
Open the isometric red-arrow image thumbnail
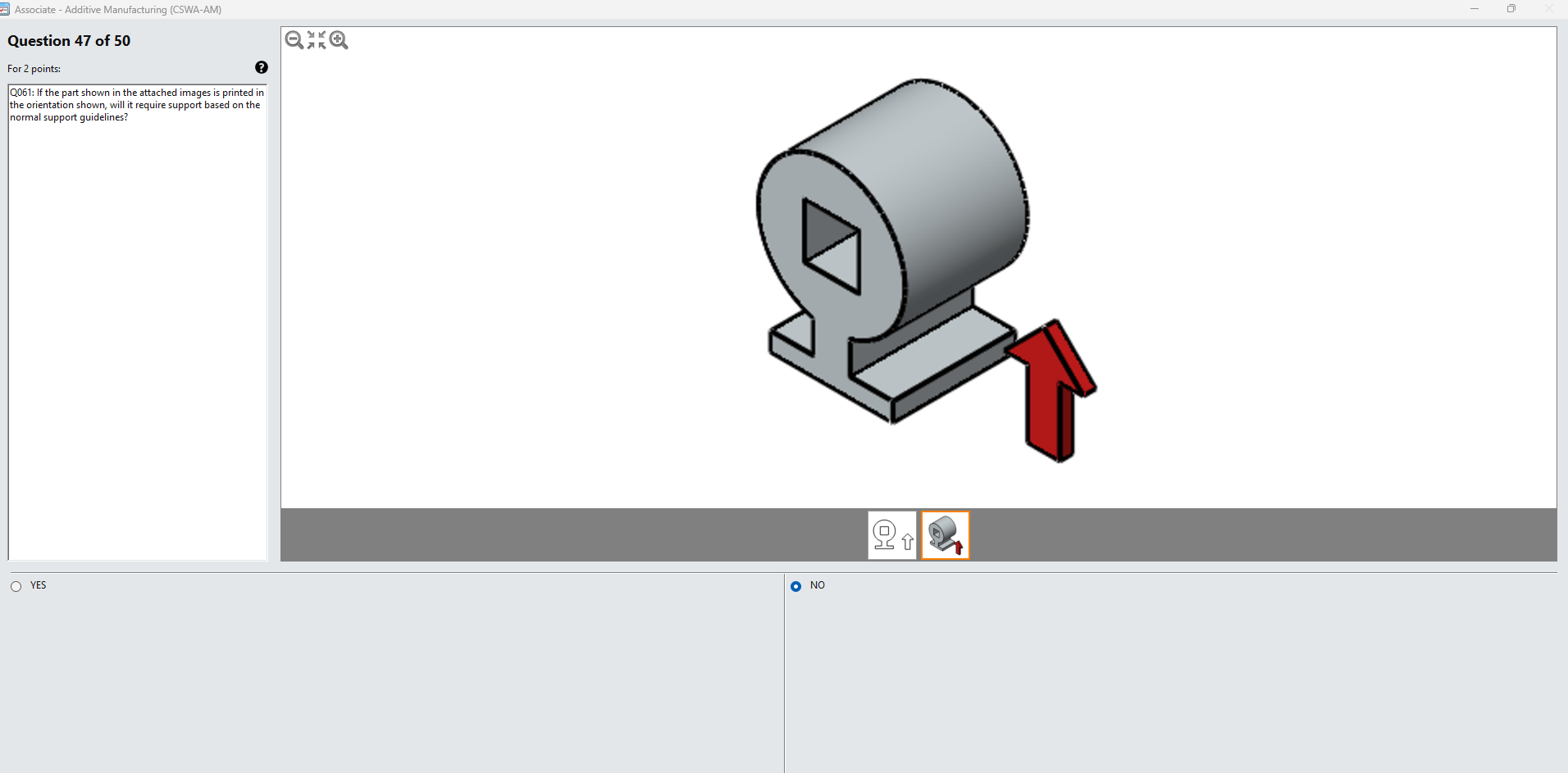[945, 535]
